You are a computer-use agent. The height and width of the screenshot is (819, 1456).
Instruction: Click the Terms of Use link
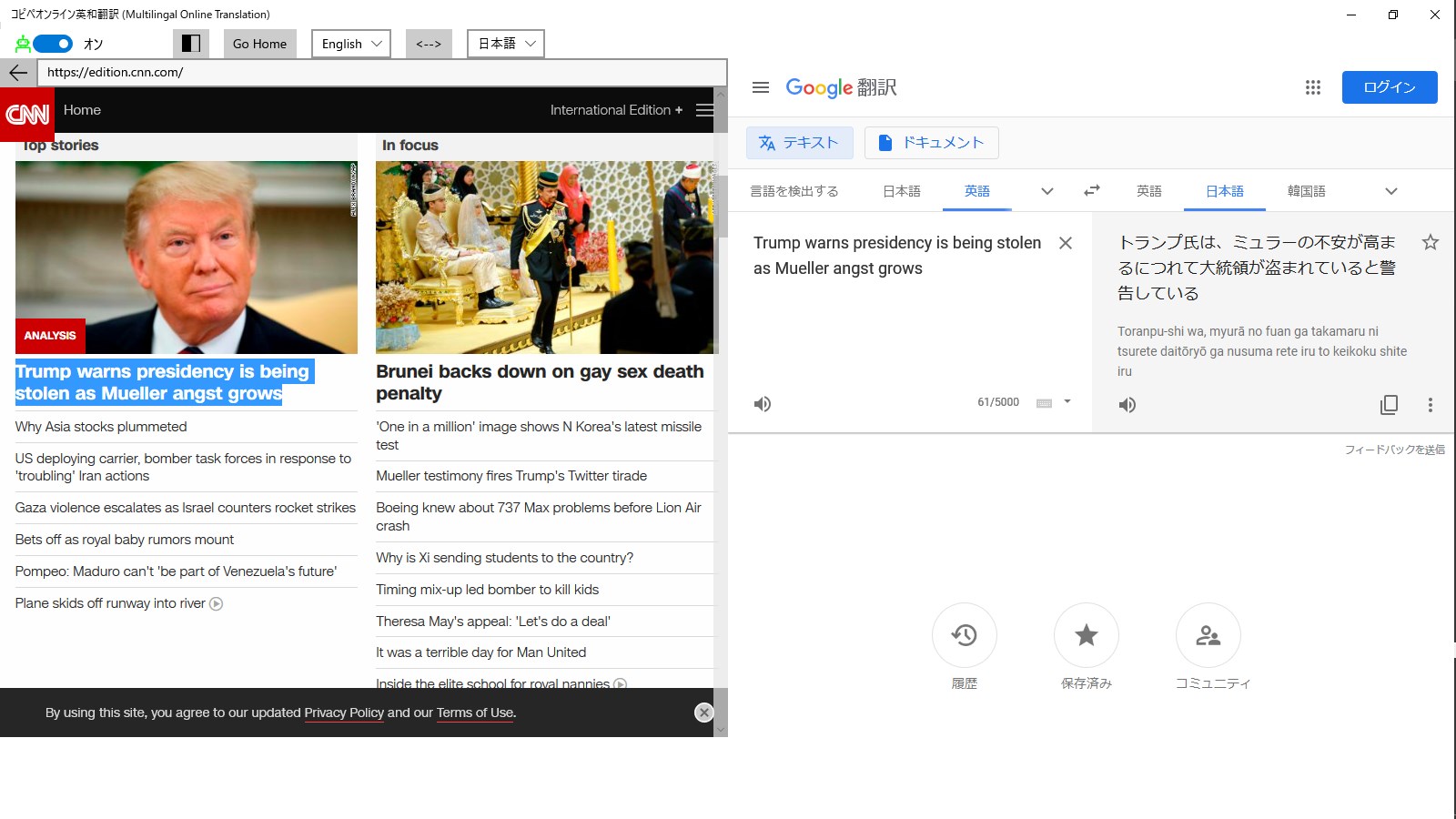475,713
